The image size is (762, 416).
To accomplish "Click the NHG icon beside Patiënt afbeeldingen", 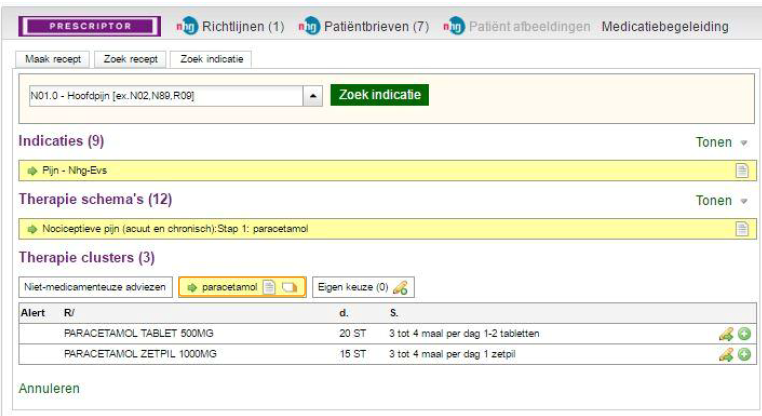I will click(454, 26).
